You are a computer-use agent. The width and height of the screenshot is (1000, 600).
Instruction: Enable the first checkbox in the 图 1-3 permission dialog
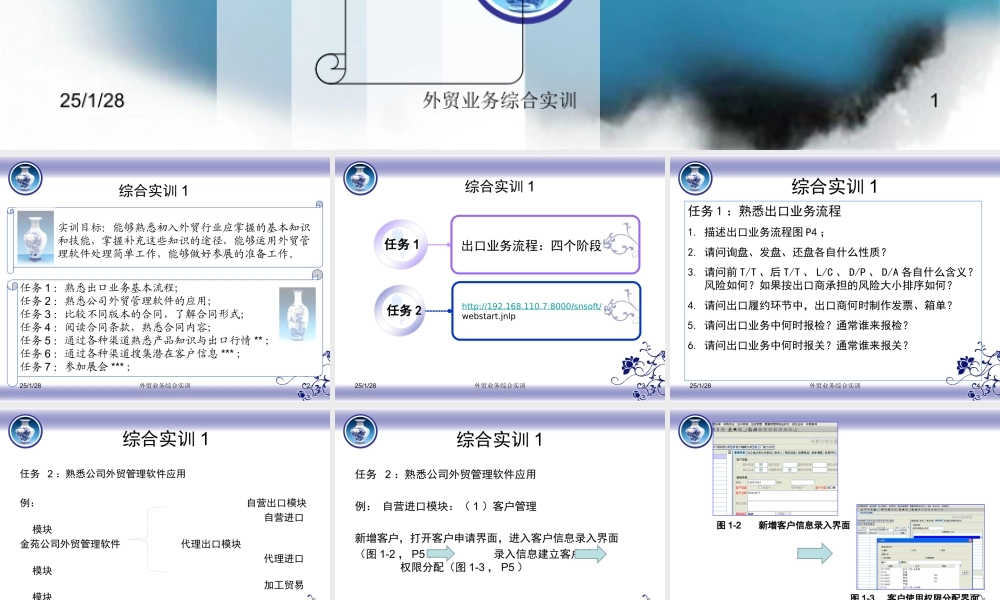pyautogui.click(x=882, y=550)
